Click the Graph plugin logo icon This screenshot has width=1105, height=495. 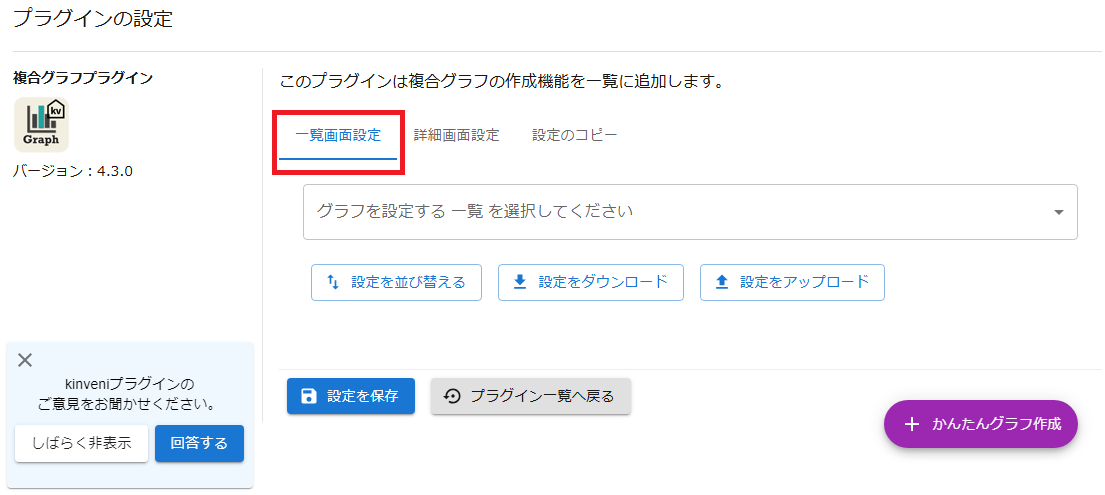pyautogui.click(x=42, y=124)
